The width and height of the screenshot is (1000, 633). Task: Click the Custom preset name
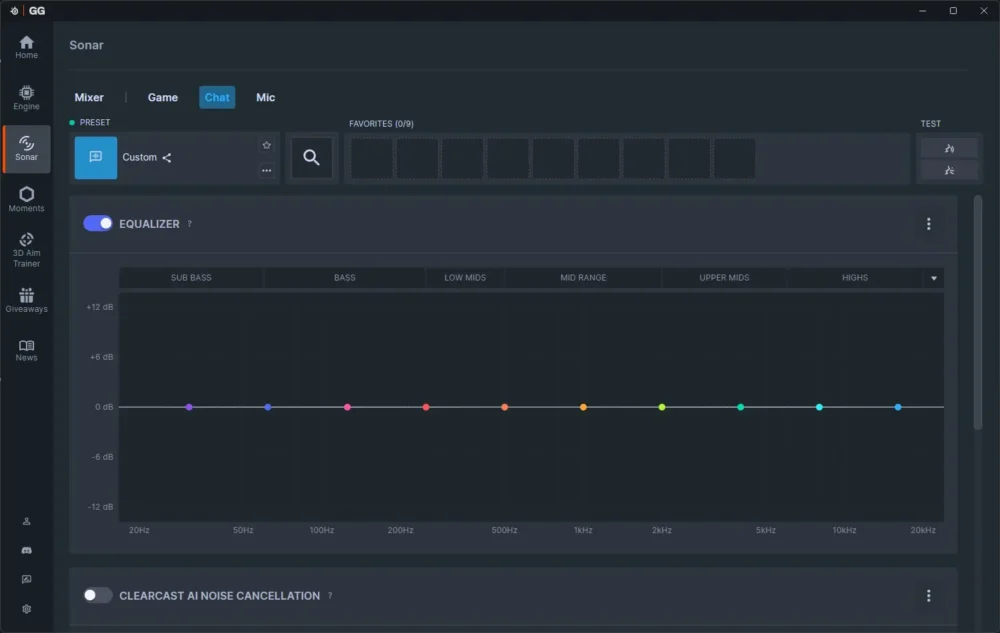(x=139, y=157)
